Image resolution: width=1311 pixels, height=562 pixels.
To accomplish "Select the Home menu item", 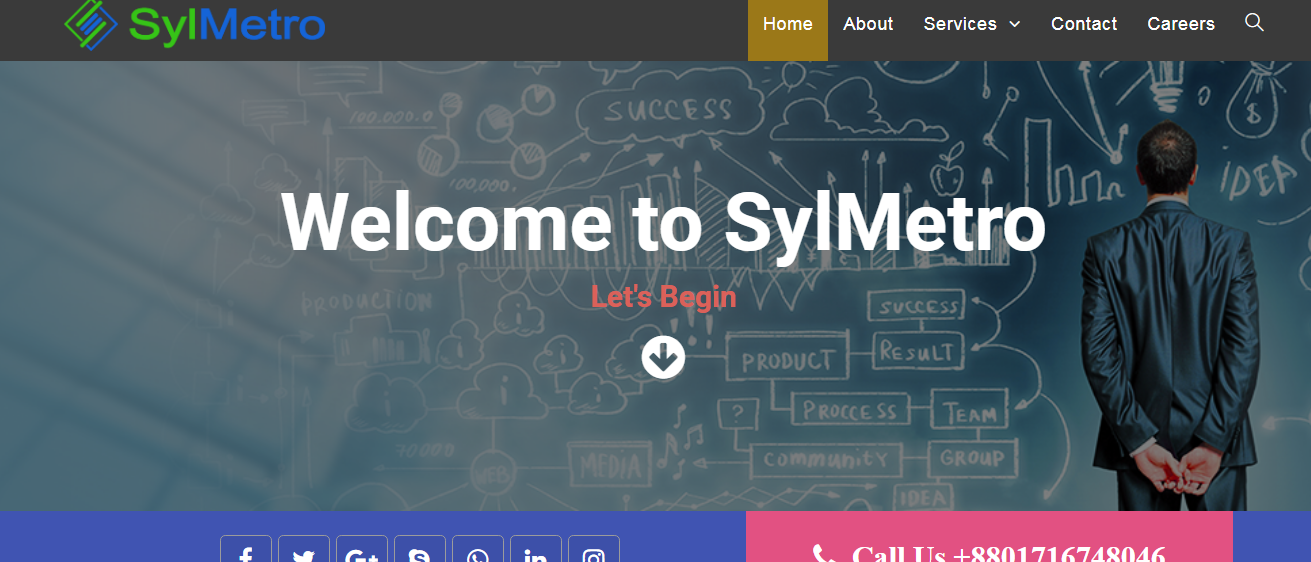I will (x=787, y=24).
